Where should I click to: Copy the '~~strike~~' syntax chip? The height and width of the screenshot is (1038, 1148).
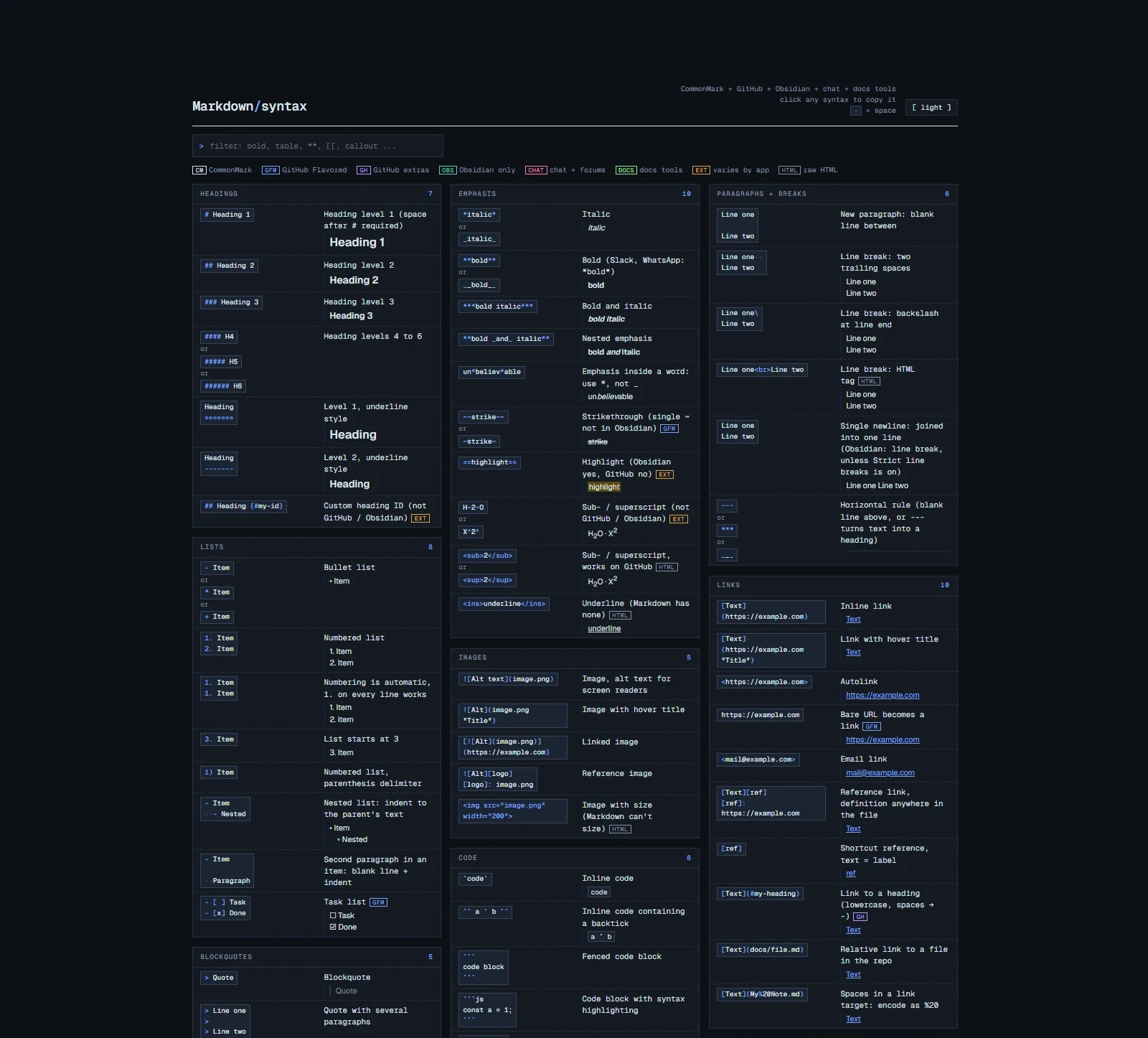[484, 417]
